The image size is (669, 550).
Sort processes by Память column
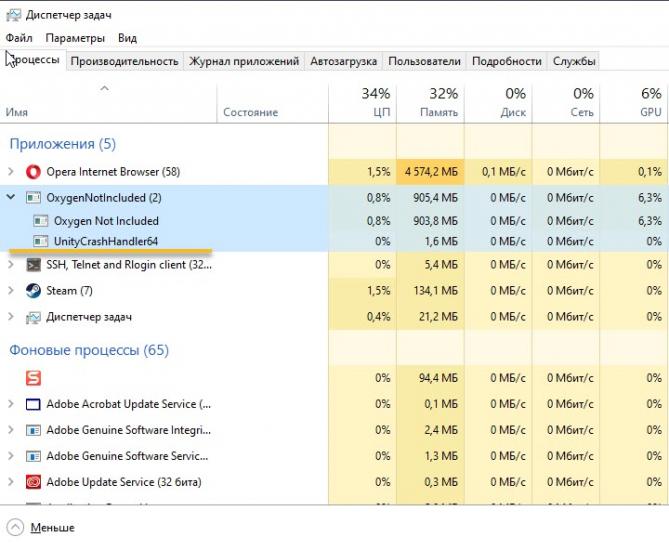tap(430, 103)
